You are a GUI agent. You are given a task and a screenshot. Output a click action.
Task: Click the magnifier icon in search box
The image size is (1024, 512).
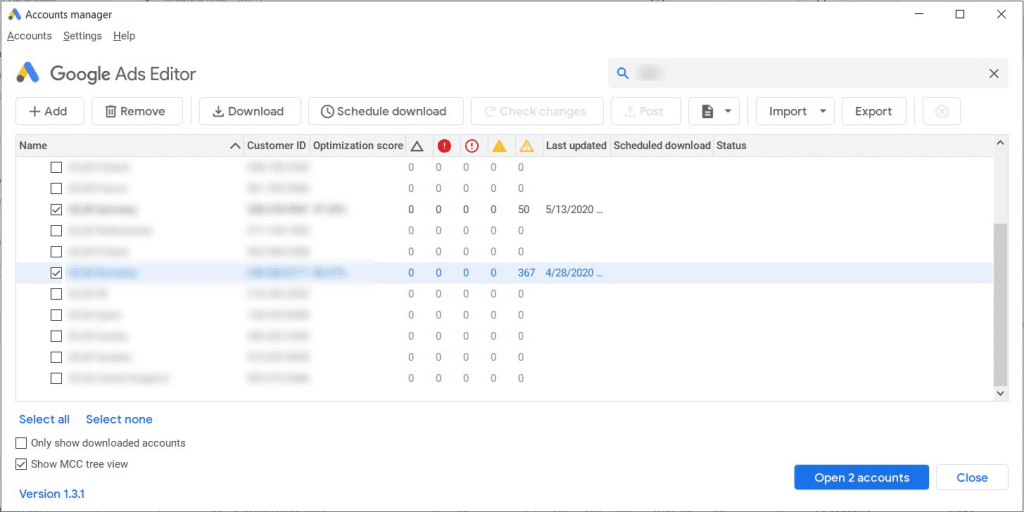click(622, 73)
